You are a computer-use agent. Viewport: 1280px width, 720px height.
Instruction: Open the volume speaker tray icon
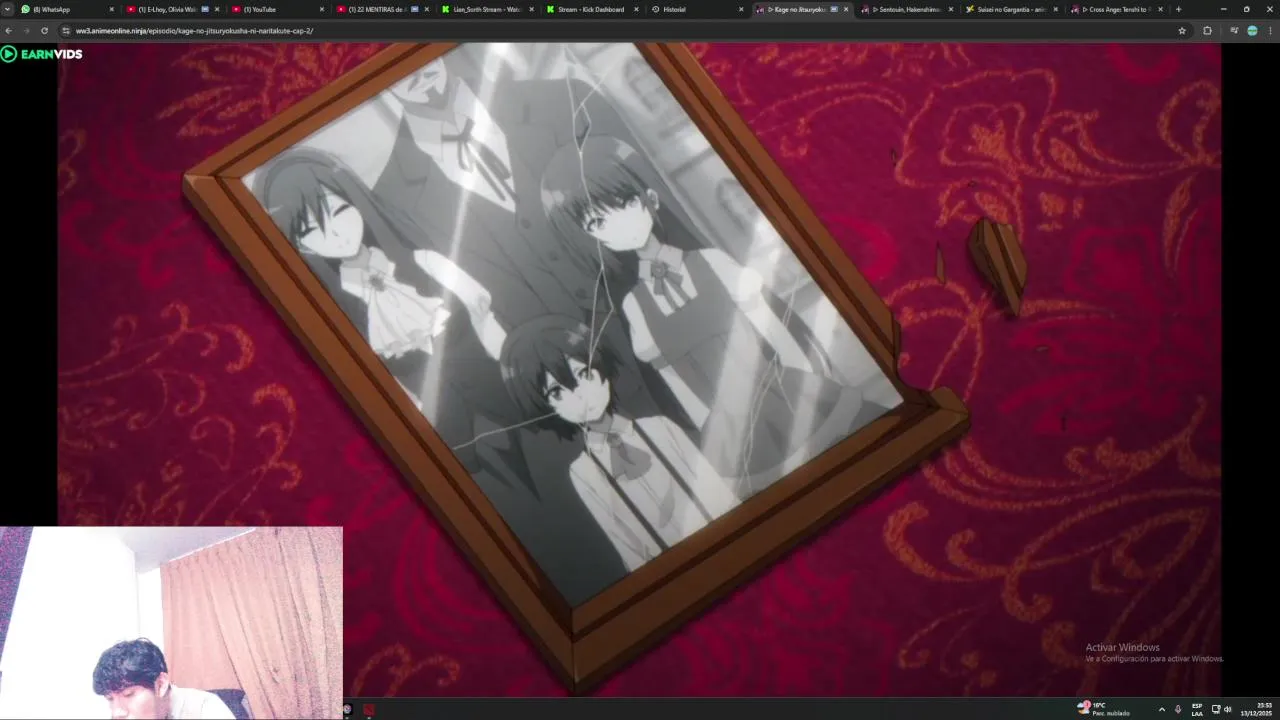tap(1228, 709)
